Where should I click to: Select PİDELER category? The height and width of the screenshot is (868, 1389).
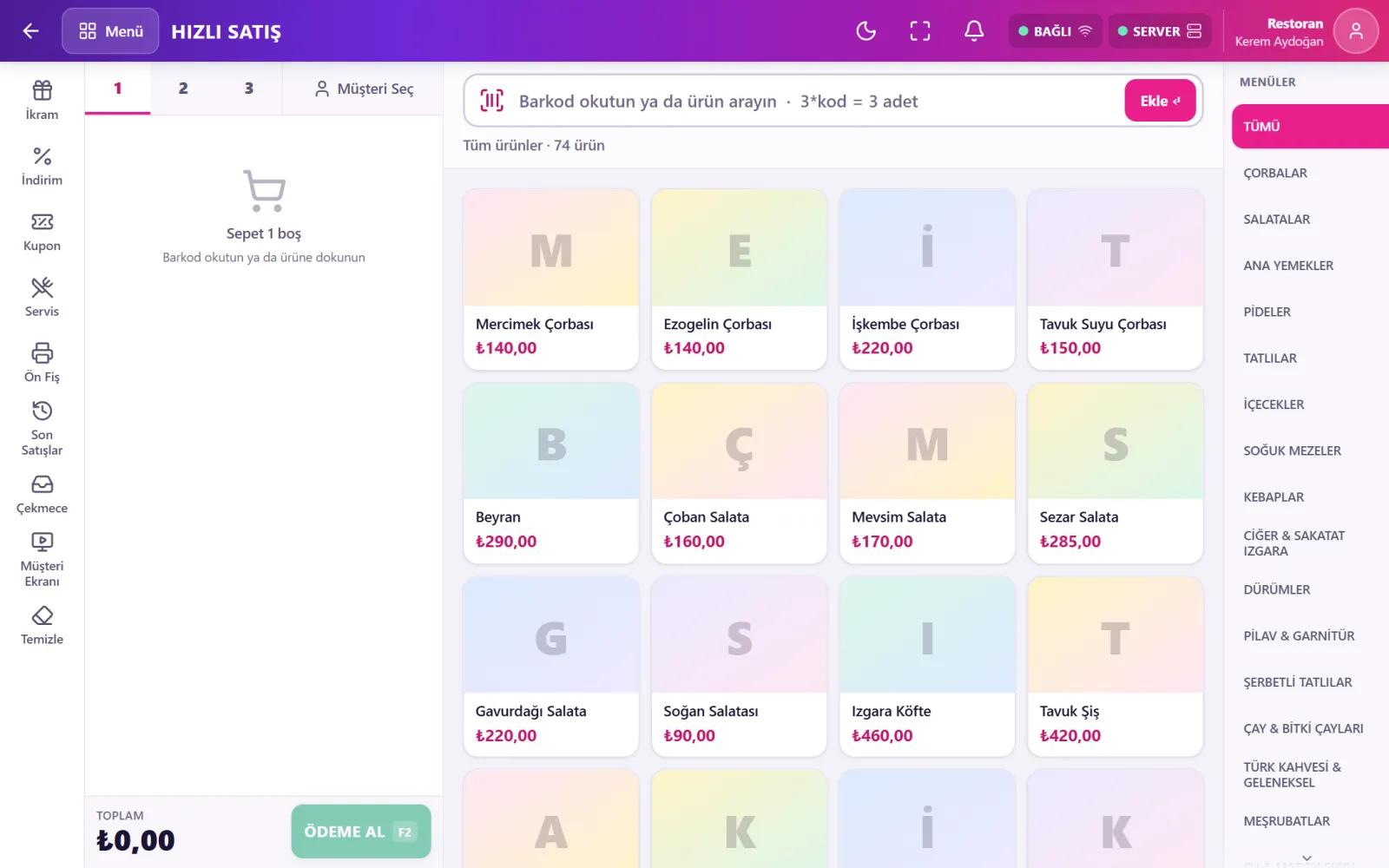1310,312
